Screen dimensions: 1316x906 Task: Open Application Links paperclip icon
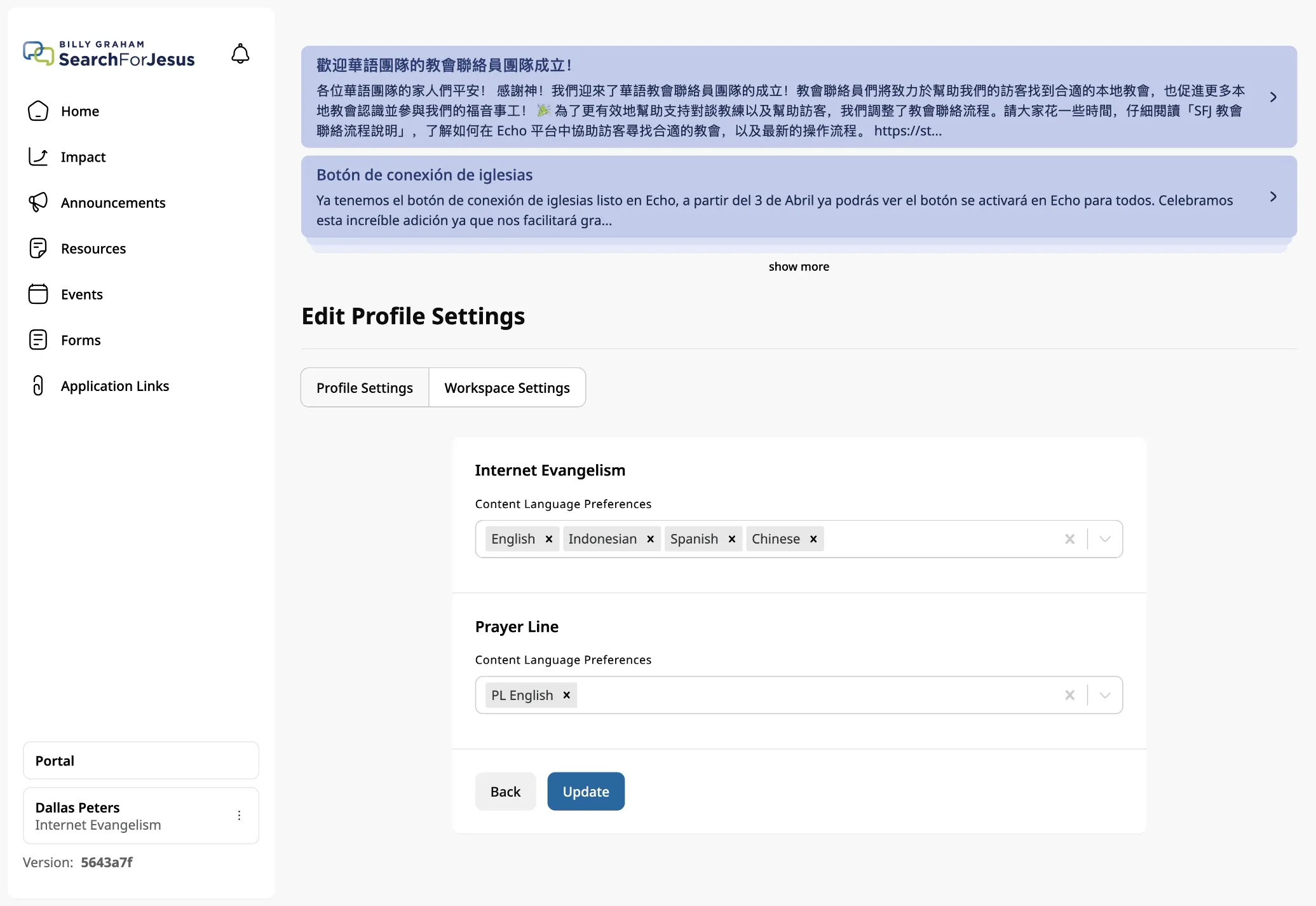coord(38,386)
